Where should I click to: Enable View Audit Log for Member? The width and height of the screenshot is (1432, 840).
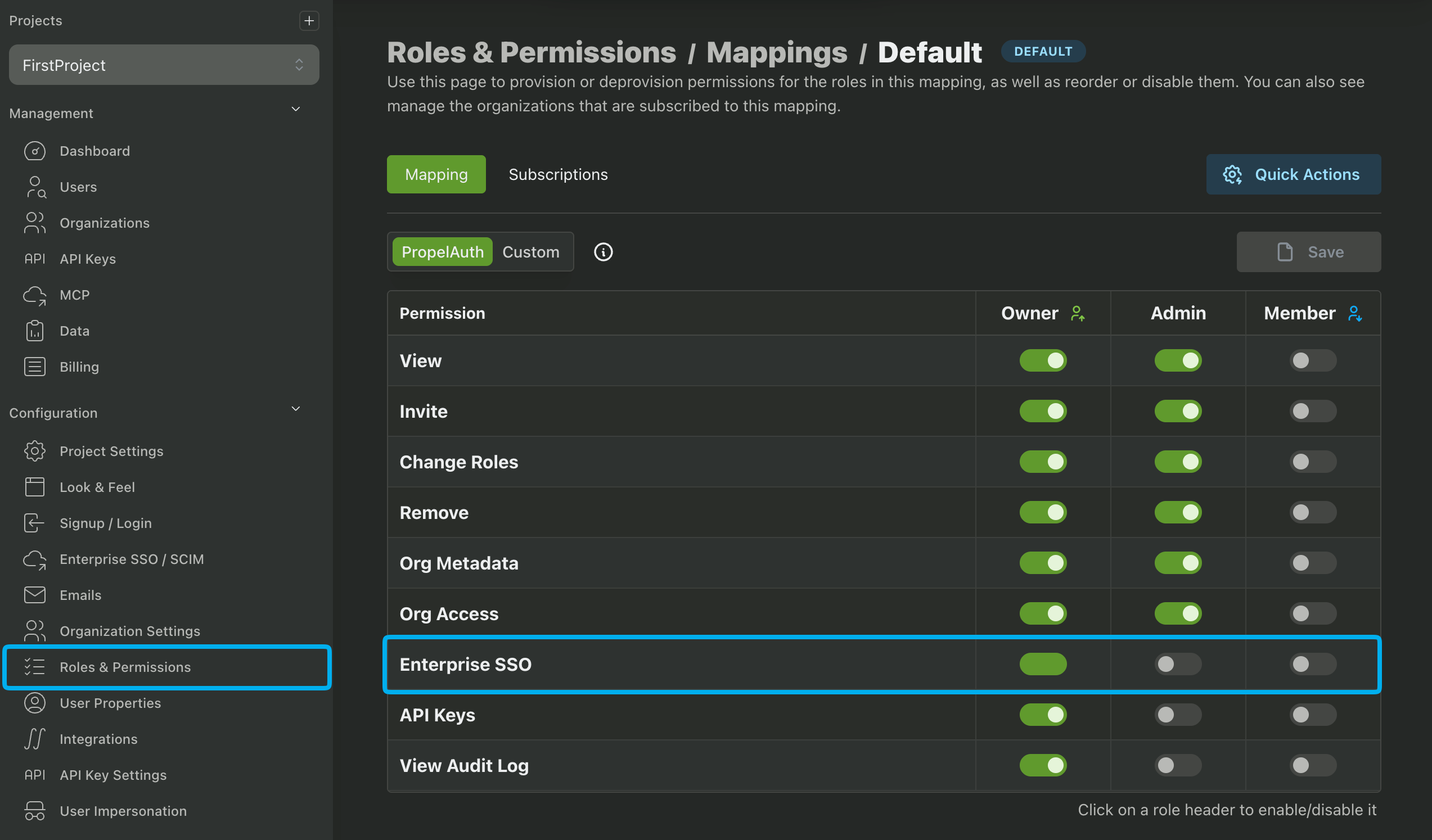coord(1313,765)
